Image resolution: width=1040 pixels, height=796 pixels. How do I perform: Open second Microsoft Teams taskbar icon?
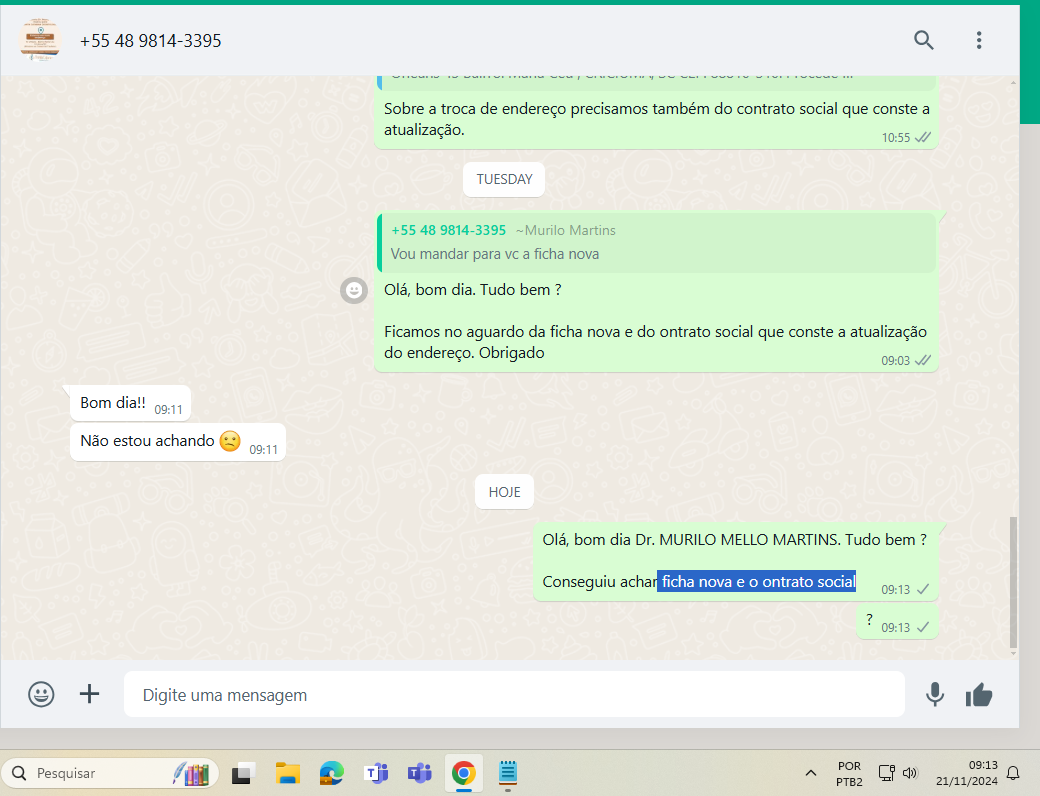pyautogui.click(x=419, y=773)
